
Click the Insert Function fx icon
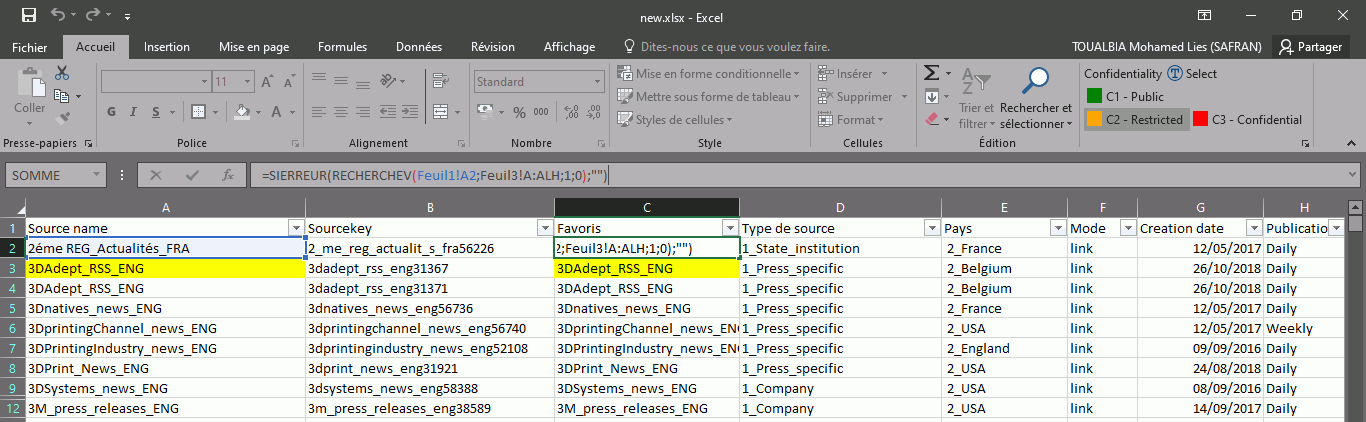(x=228, y=175)
